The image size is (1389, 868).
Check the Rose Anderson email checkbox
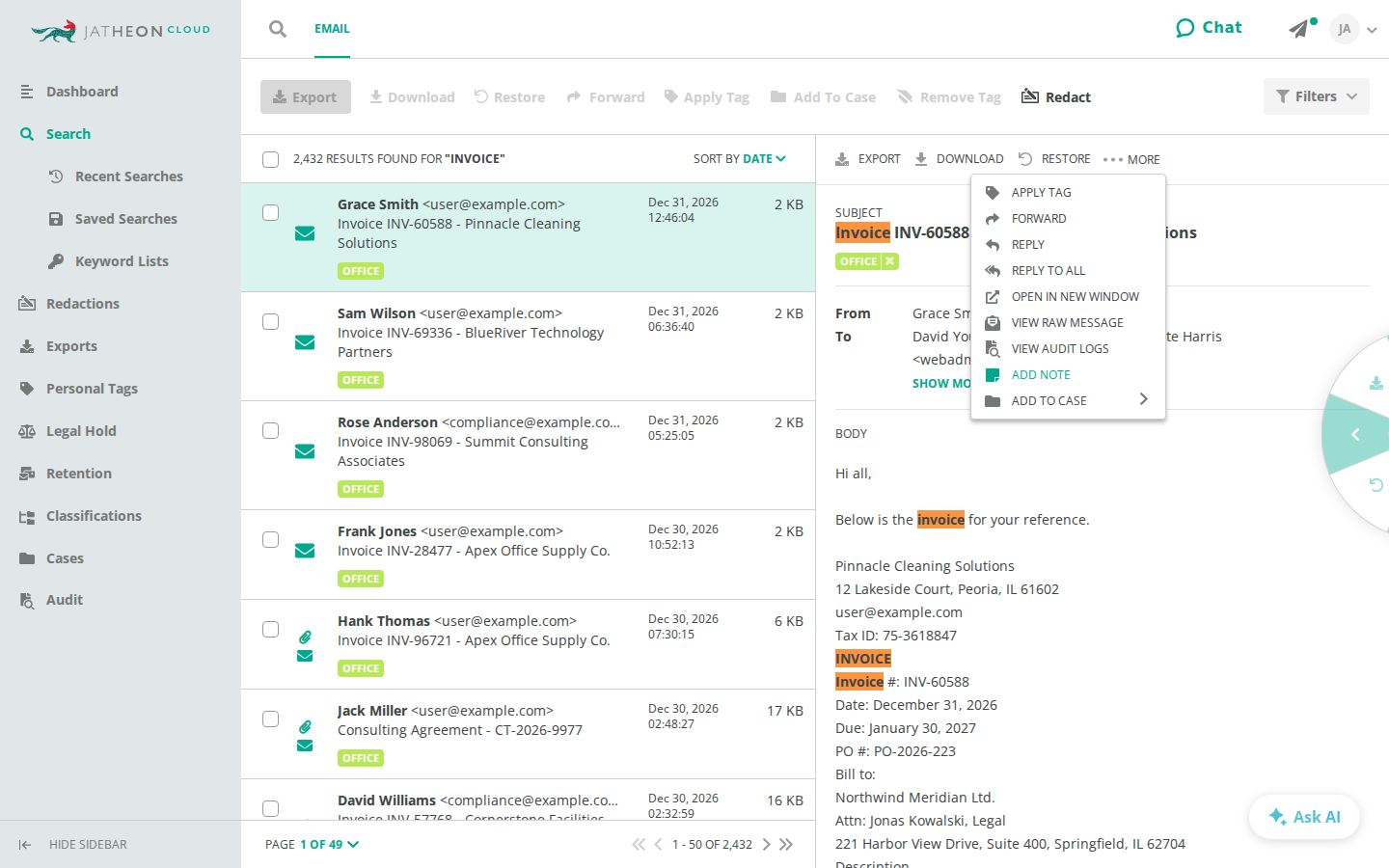(x=271, y=430)
